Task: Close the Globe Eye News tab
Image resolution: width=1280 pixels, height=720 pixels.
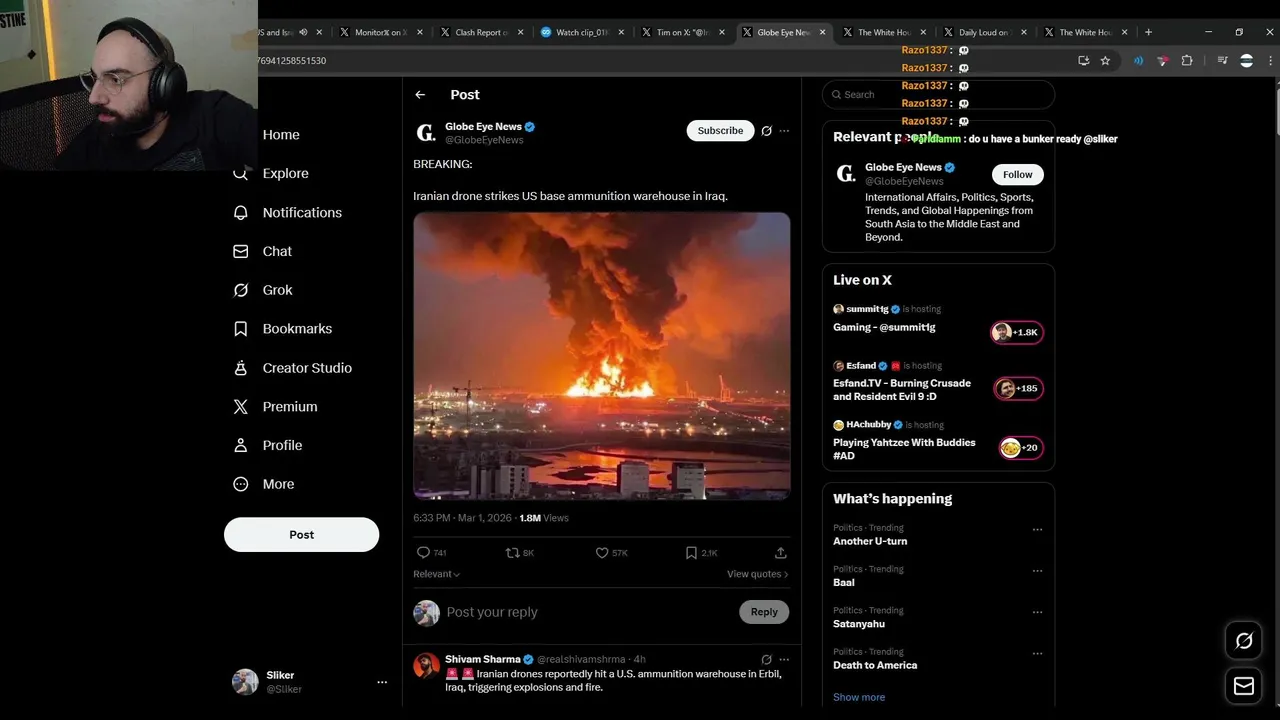Action: tap(823, 32)
